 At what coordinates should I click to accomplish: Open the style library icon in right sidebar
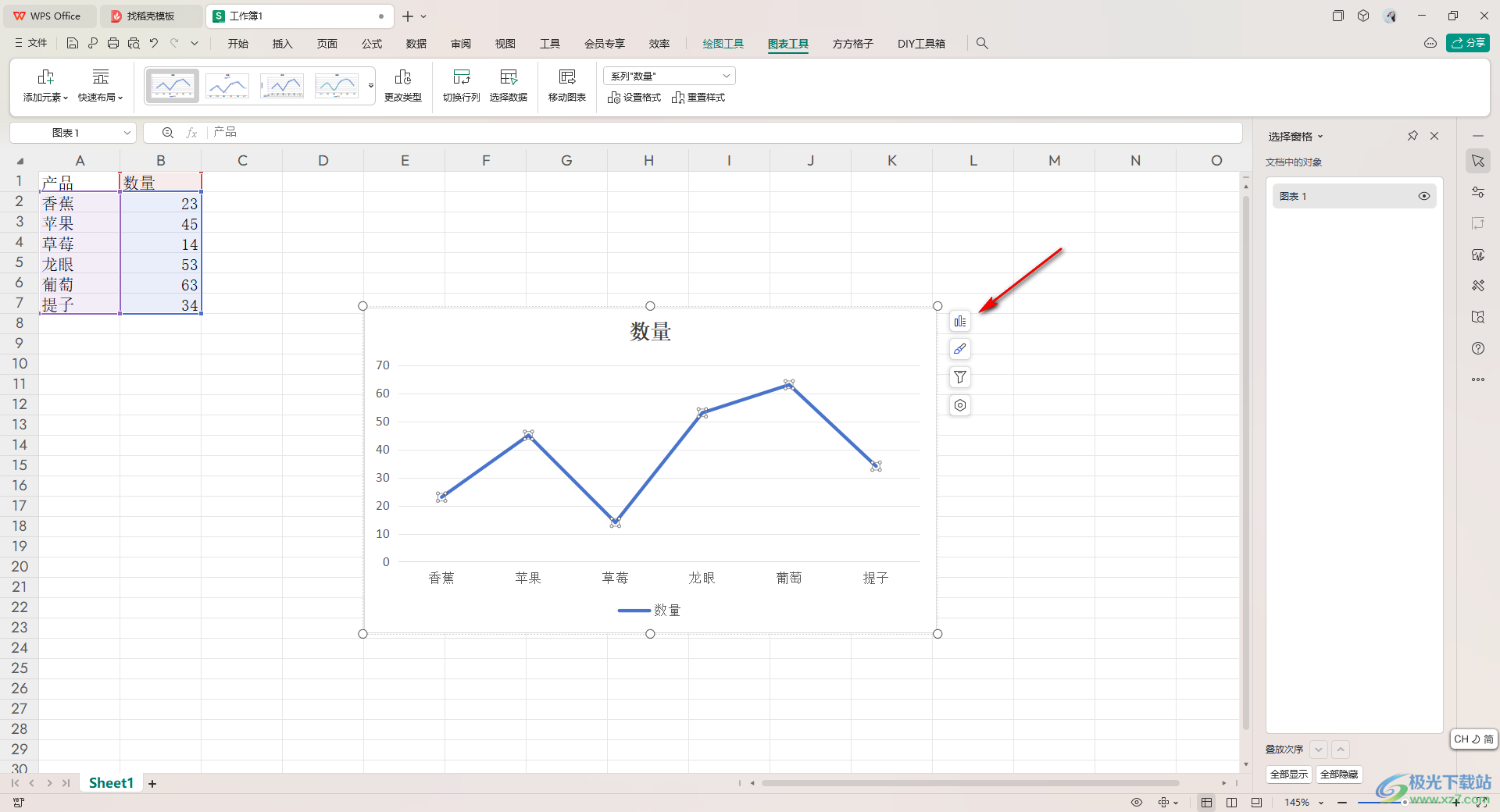coord(1478,255)
